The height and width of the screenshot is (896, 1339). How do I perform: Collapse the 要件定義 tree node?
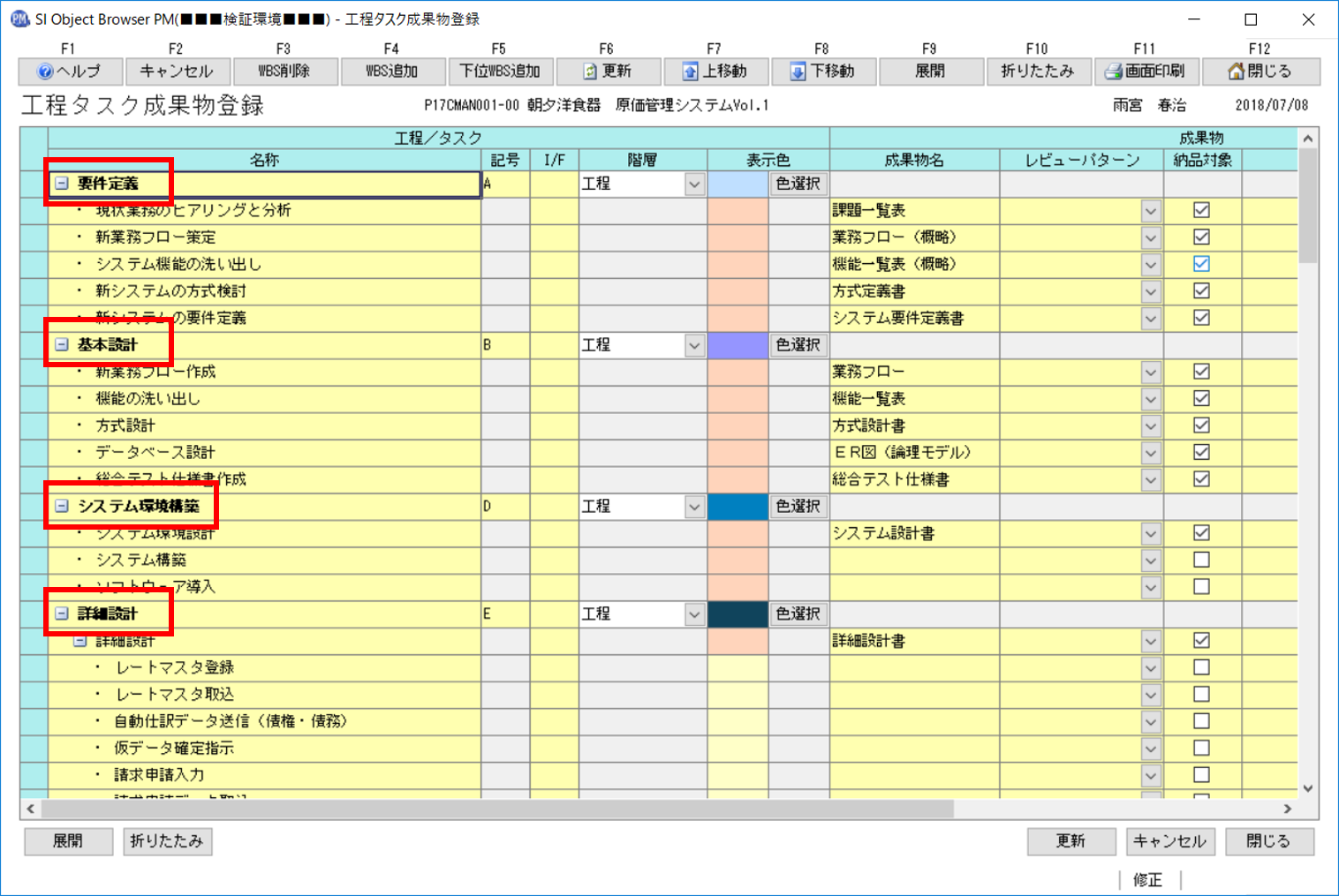(62, 184)
